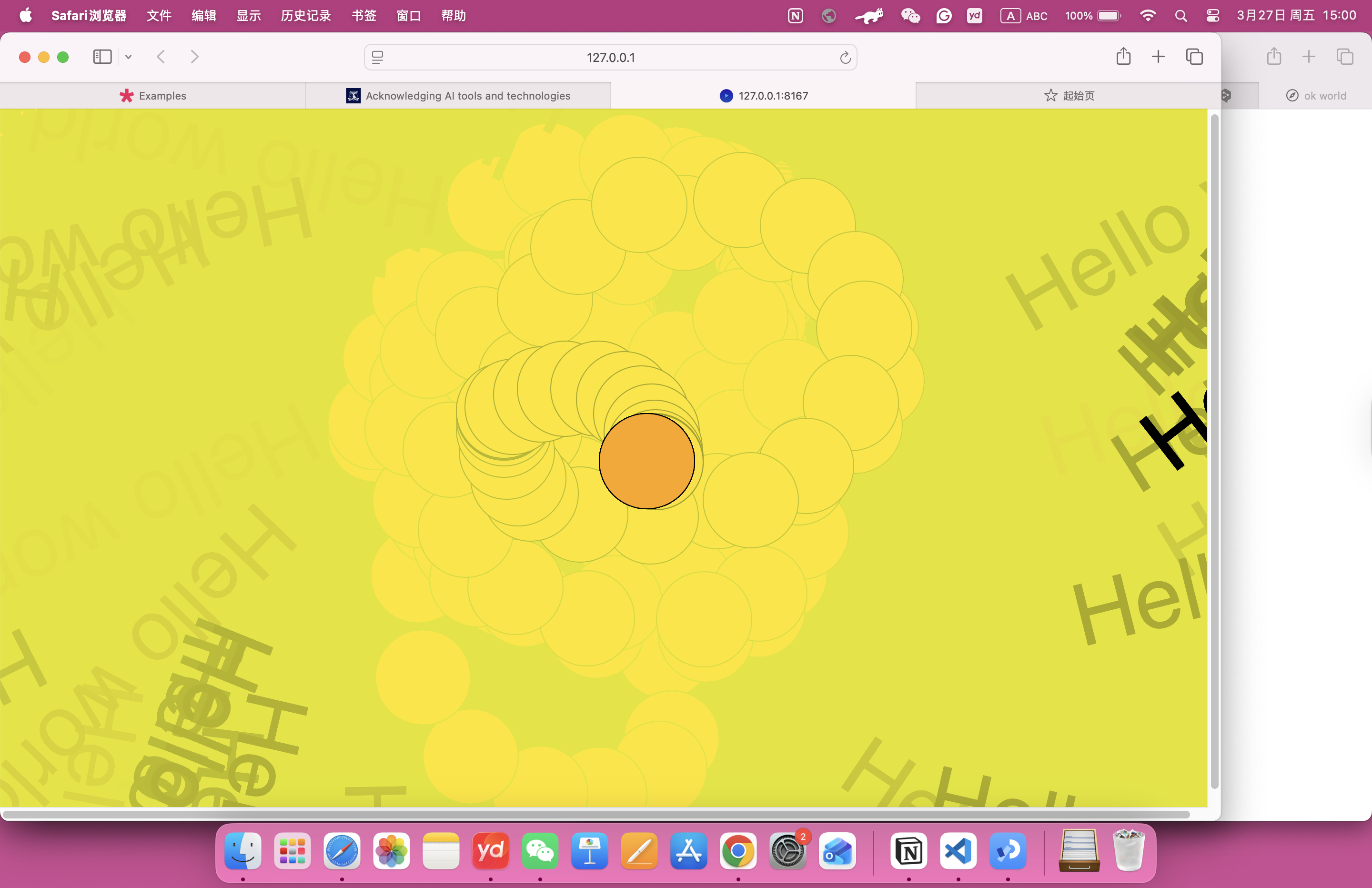Open the Safari浏览器 menu
Screen dimensions: 1372x888
[x=89, y=16]
